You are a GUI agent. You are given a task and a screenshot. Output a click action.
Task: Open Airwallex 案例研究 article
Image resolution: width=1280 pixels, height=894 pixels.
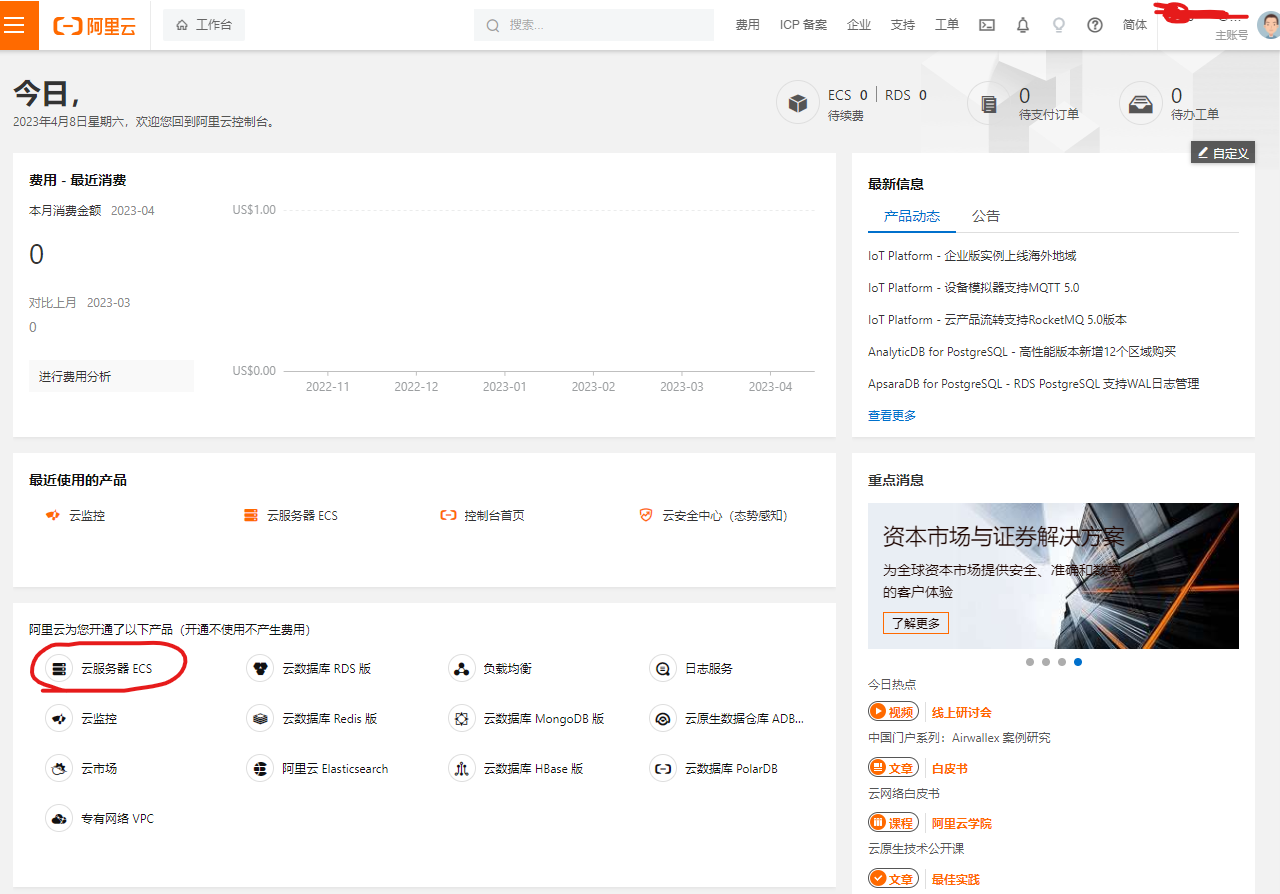tap(959, 738)
